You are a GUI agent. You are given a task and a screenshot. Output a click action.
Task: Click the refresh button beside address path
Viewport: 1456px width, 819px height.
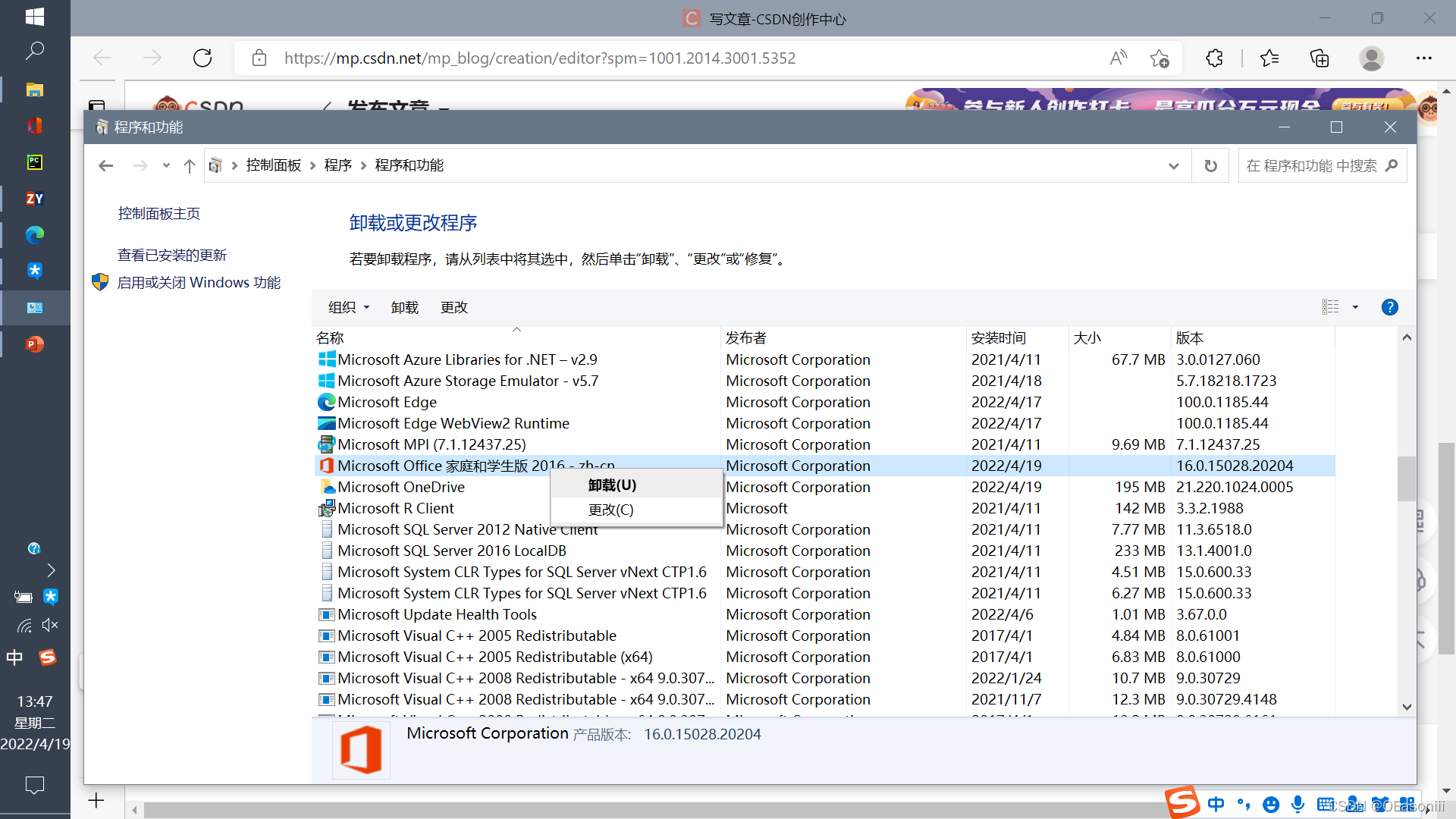[1211, 166]
